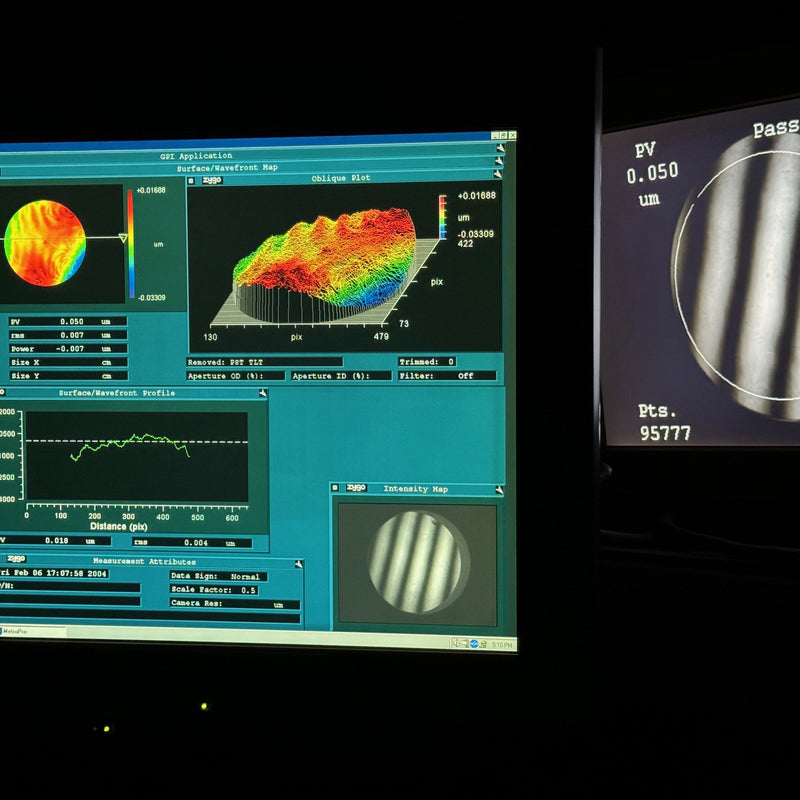Click the Aperture ID (%) field
This screenshot has width=800, height=800.
pos(341,376)
